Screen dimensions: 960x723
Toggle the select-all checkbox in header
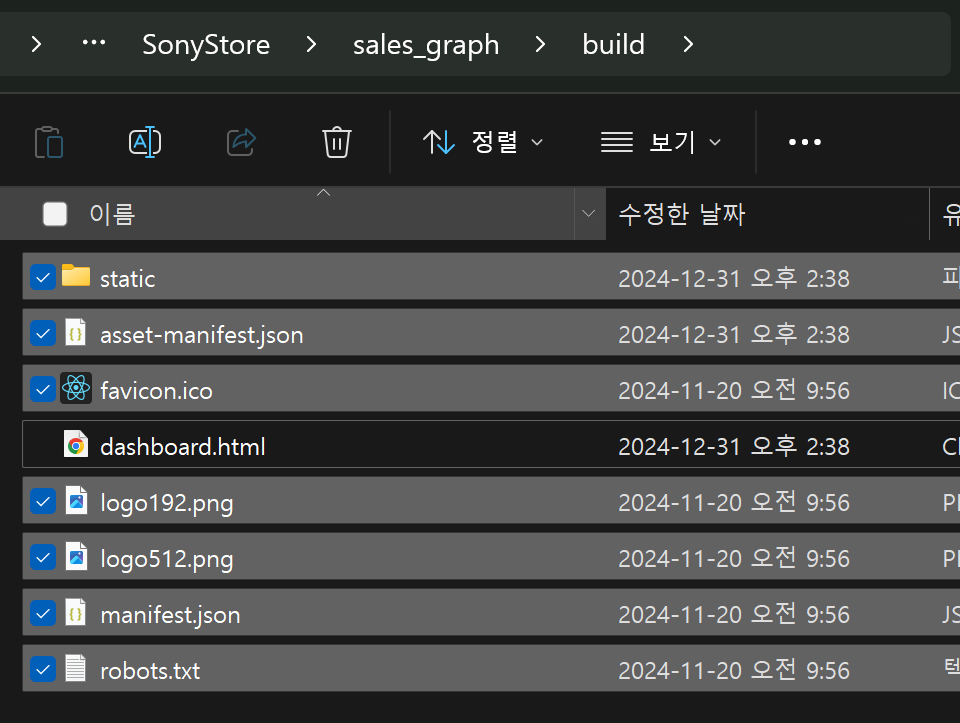pos(55,214)
